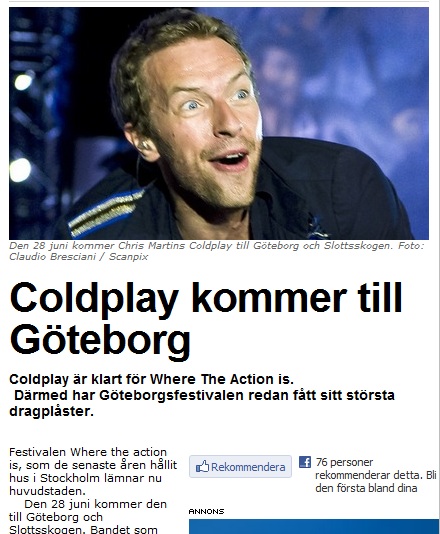Click the Facebook logo icon

point(305,462)
